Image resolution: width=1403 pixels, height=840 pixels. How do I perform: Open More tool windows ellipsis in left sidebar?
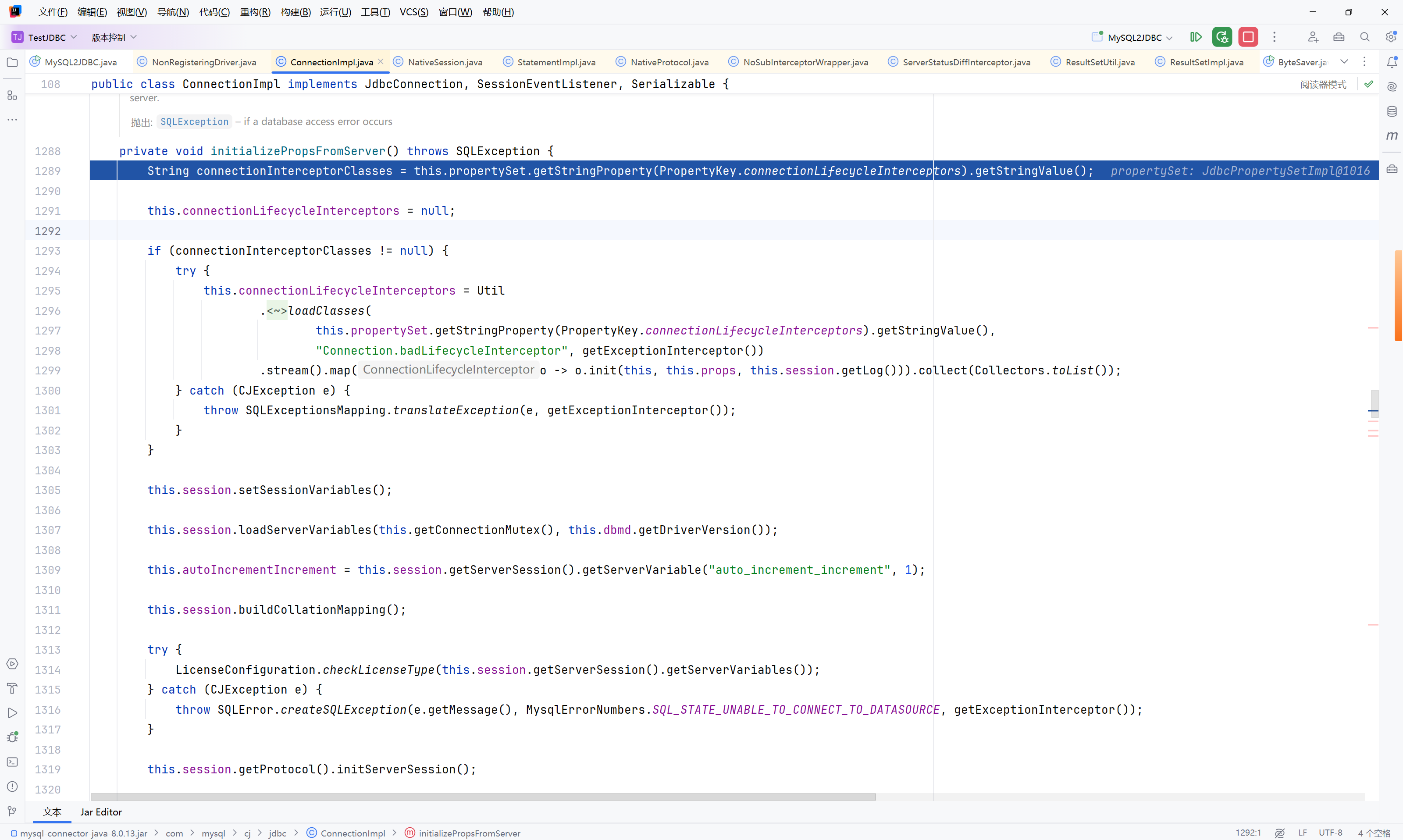point(12,119)
